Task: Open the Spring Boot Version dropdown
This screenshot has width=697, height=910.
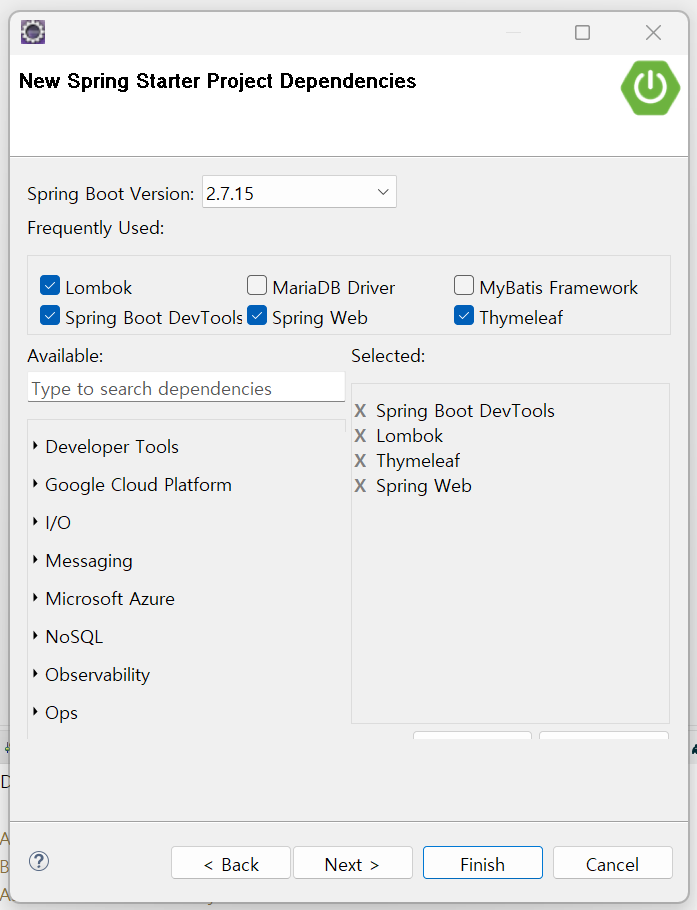Action: point(299,192)
